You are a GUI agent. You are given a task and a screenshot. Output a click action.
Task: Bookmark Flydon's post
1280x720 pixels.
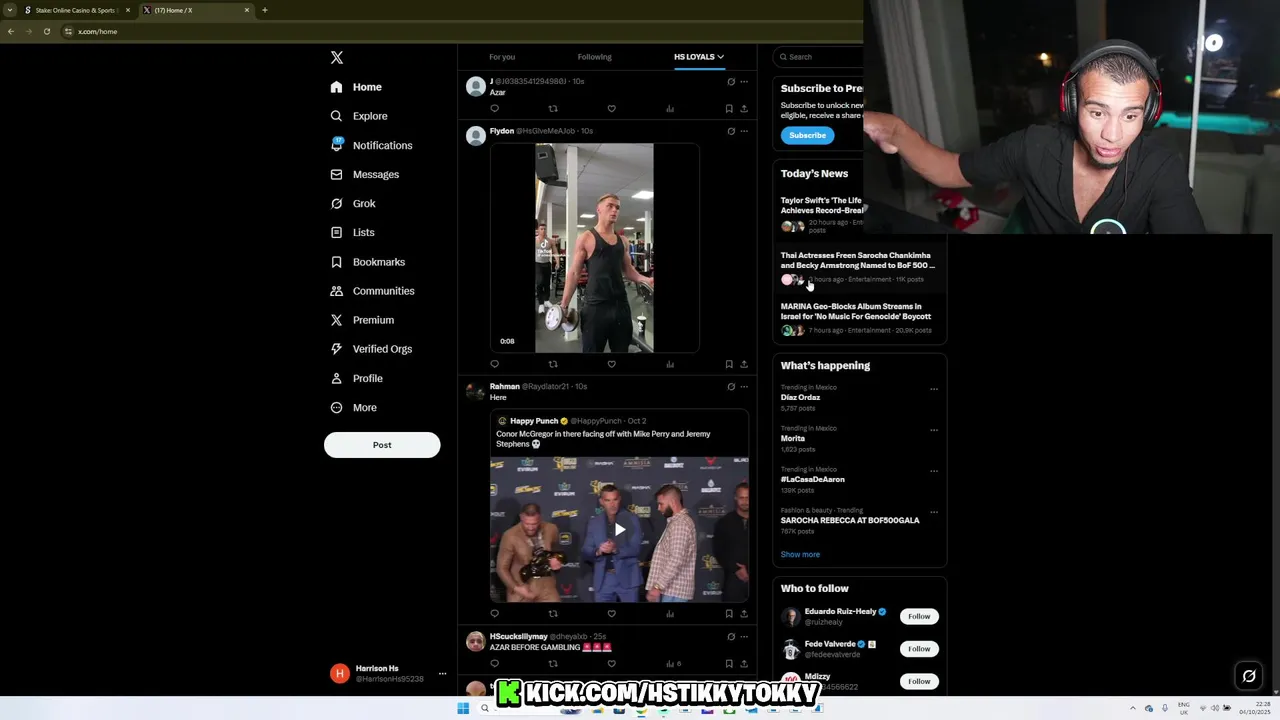click(729, 364)
